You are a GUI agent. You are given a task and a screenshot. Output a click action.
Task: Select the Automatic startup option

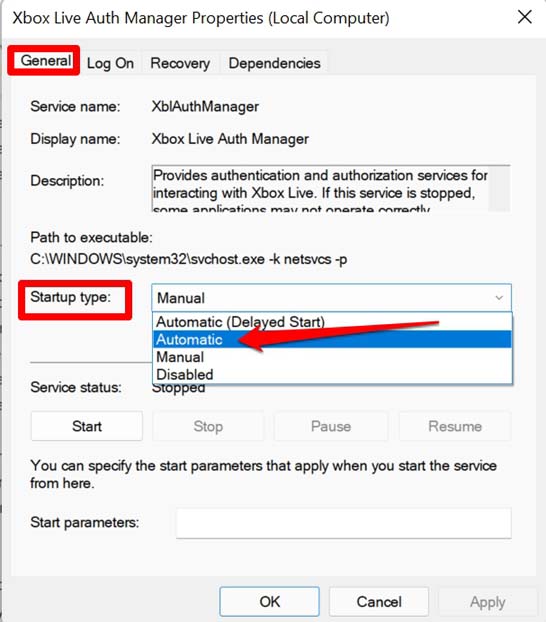click(x=333, y=339)
